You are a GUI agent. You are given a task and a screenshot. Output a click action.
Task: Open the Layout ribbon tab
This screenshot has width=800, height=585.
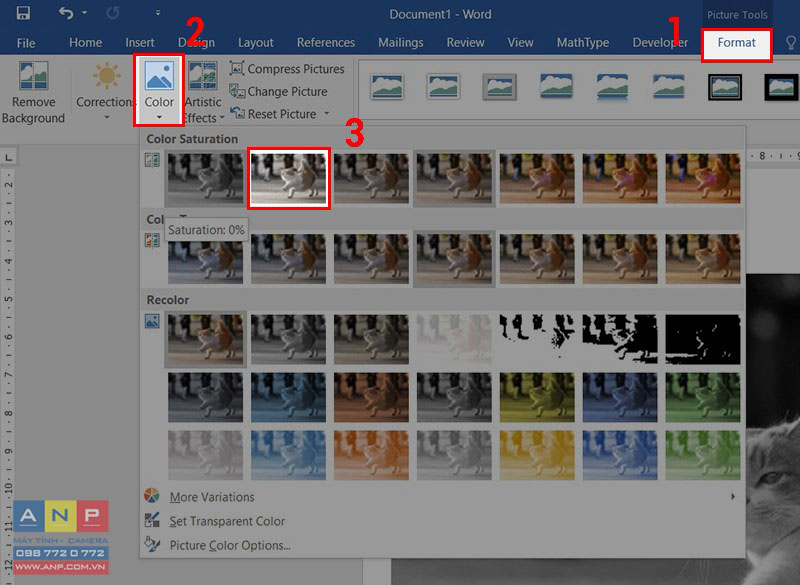256,42
